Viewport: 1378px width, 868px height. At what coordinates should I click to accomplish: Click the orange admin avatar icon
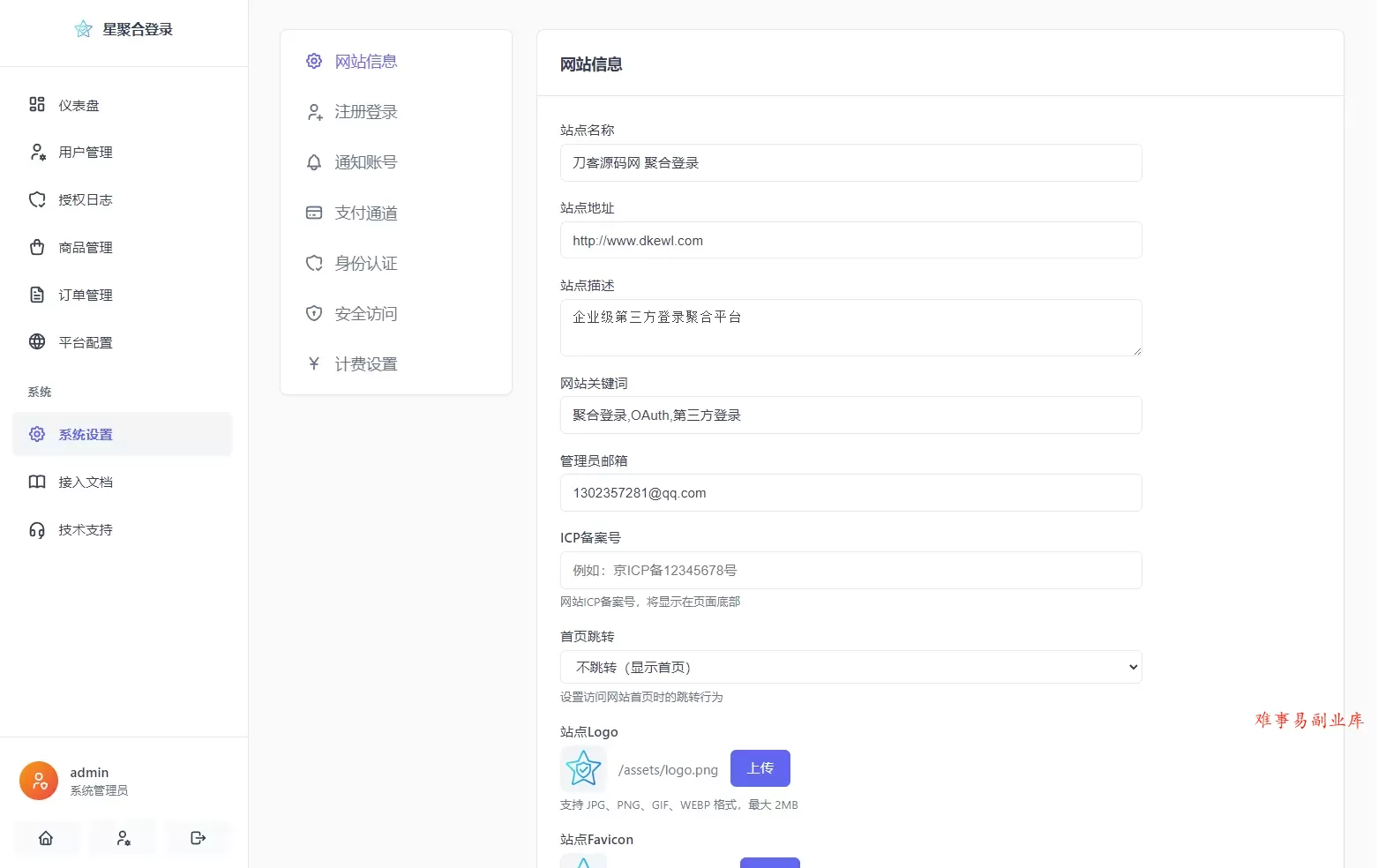pos(39,781)
